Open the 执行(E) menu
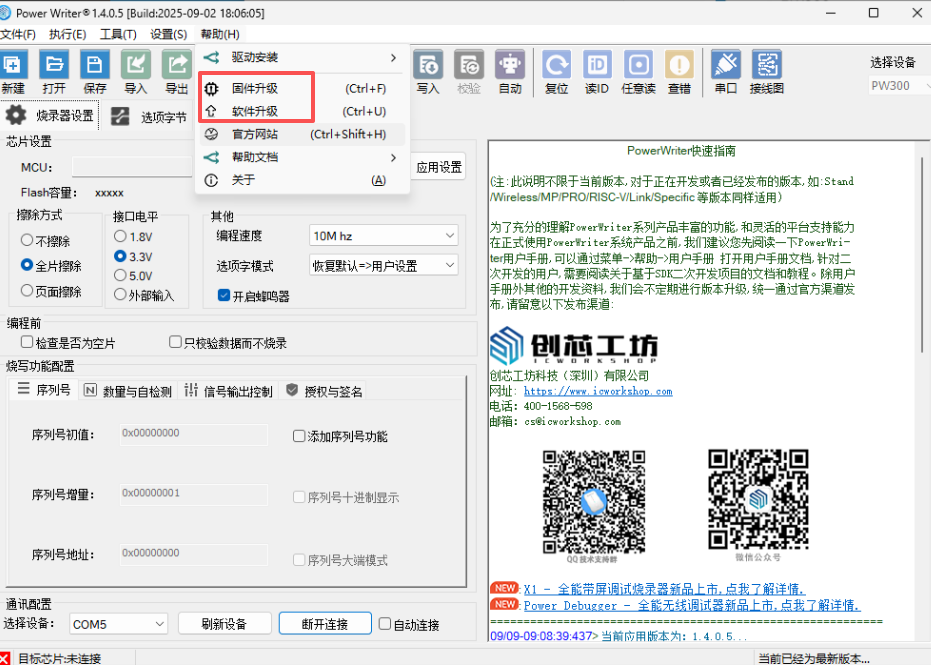931x665 pixels. point(67,34)
